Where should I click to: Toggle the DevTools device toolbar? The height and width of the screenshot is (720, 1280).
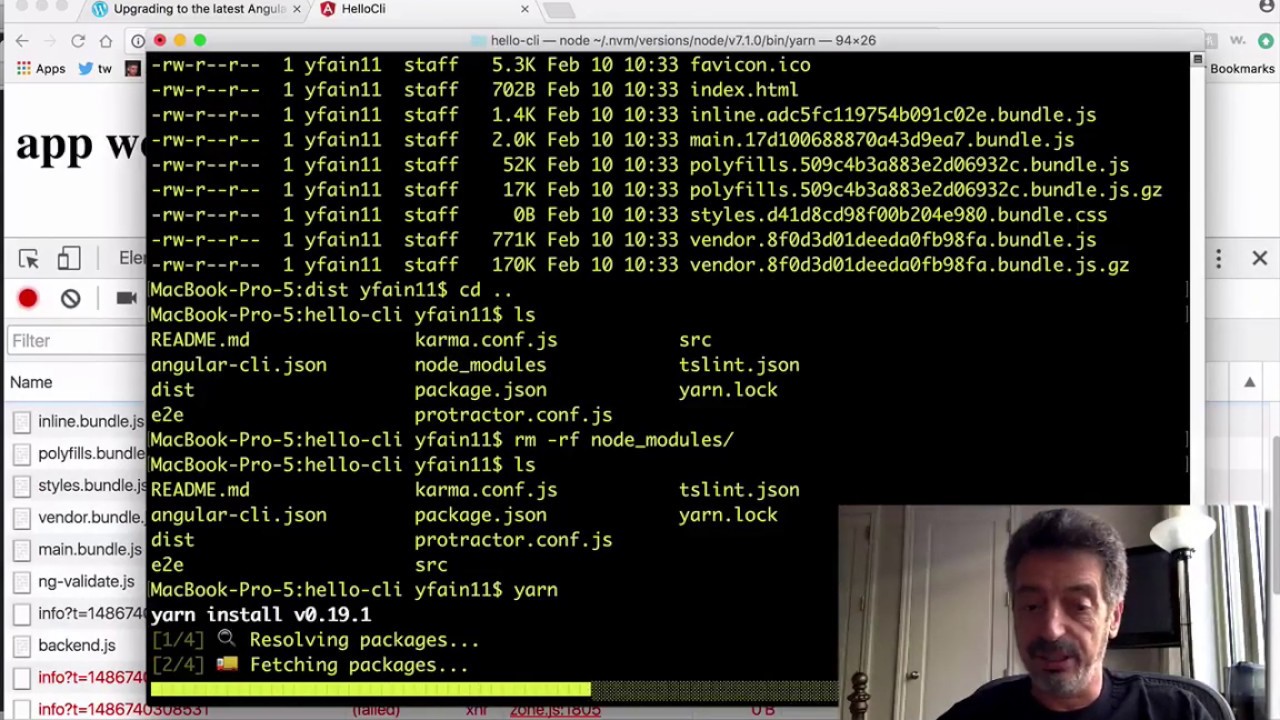pos(69,259)
